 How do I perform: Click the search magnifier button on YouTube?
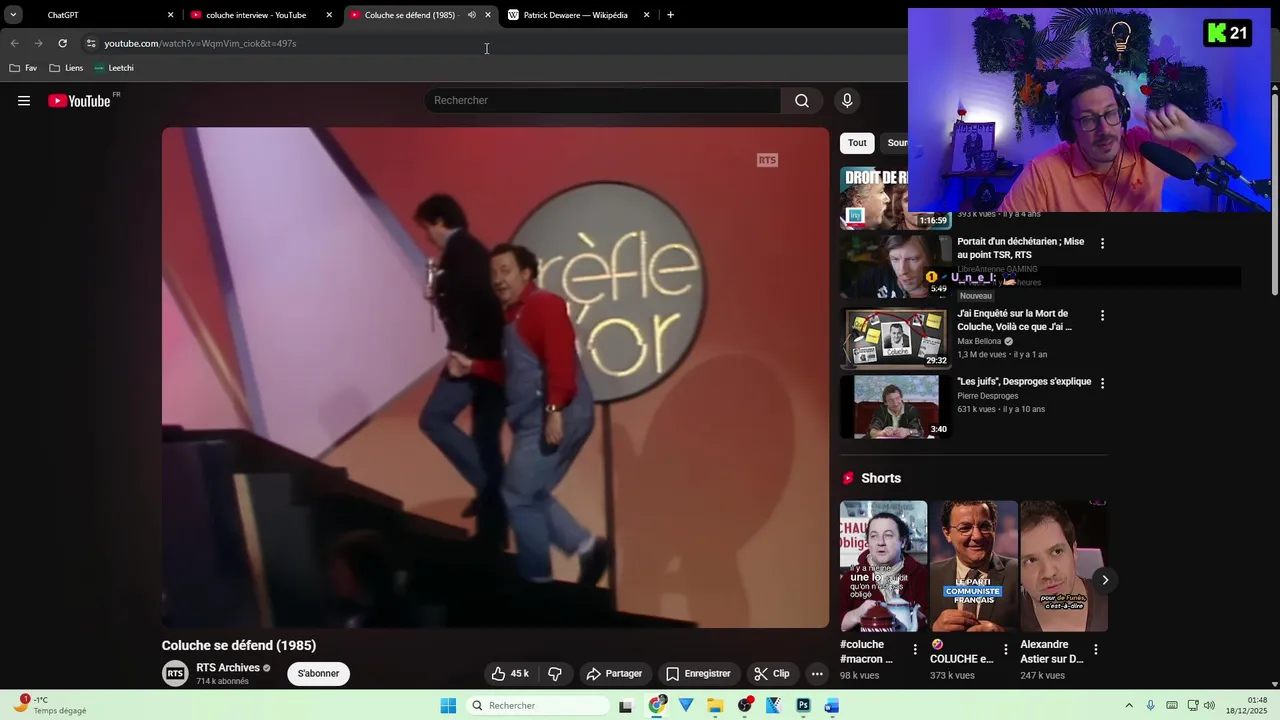coord(802,100)
